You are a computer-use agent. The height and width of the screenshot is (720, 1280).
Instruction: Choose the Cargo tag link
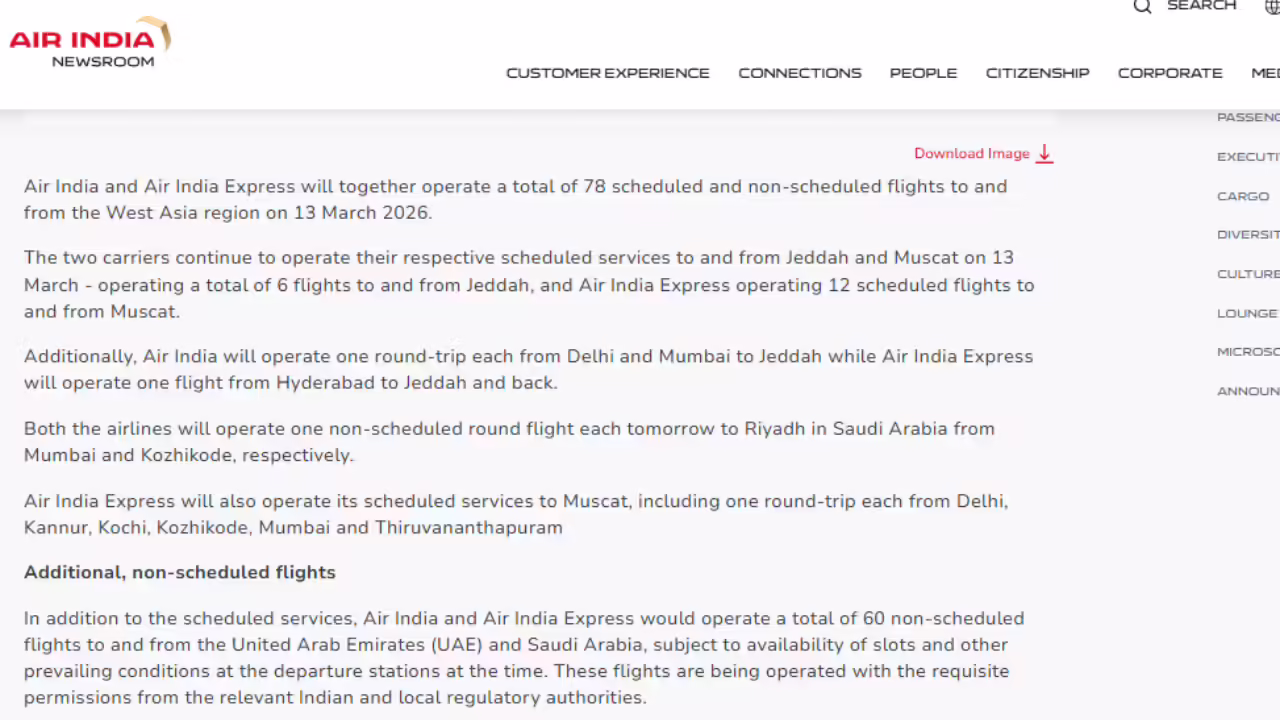point(1243,196)
